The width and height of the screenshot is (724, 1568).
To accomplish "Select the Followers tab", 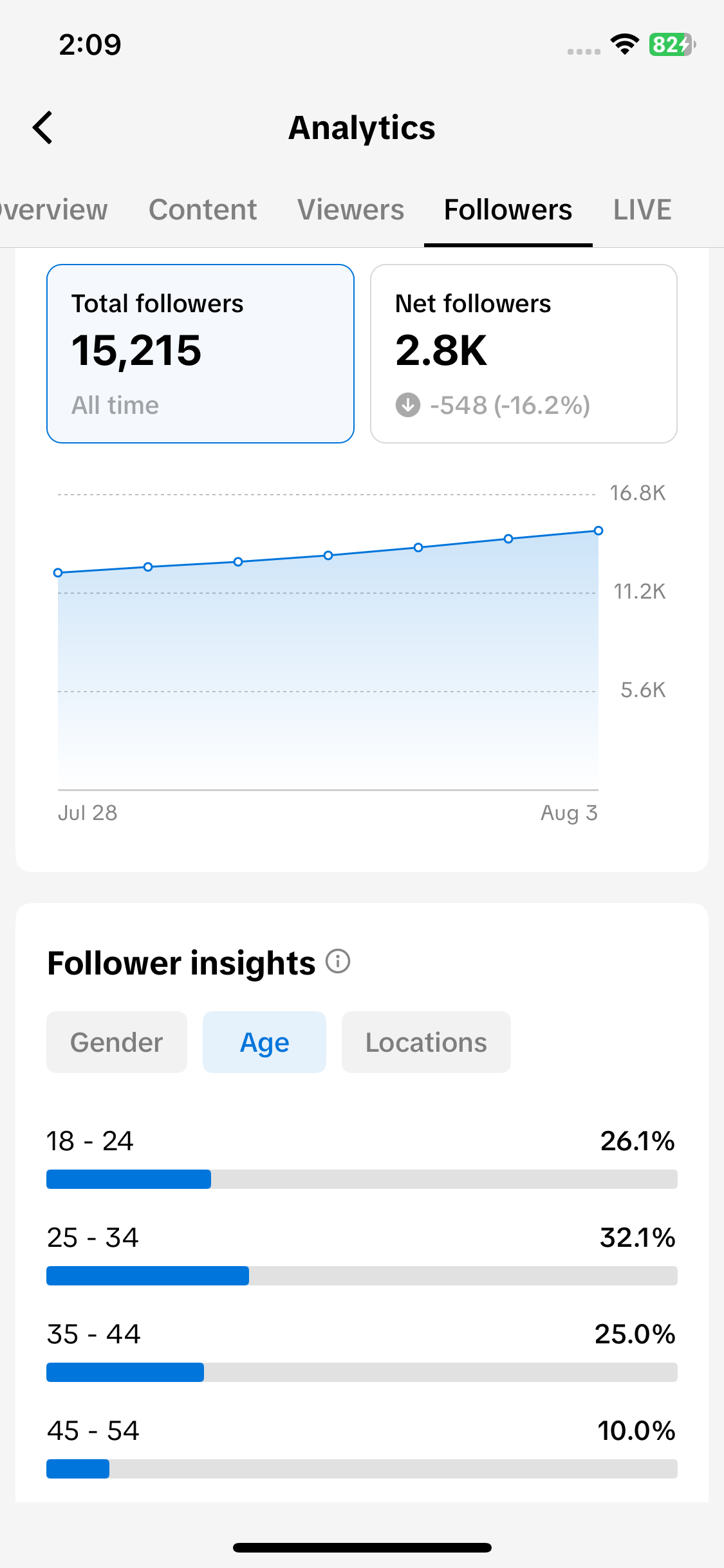I will click(508, 210).
